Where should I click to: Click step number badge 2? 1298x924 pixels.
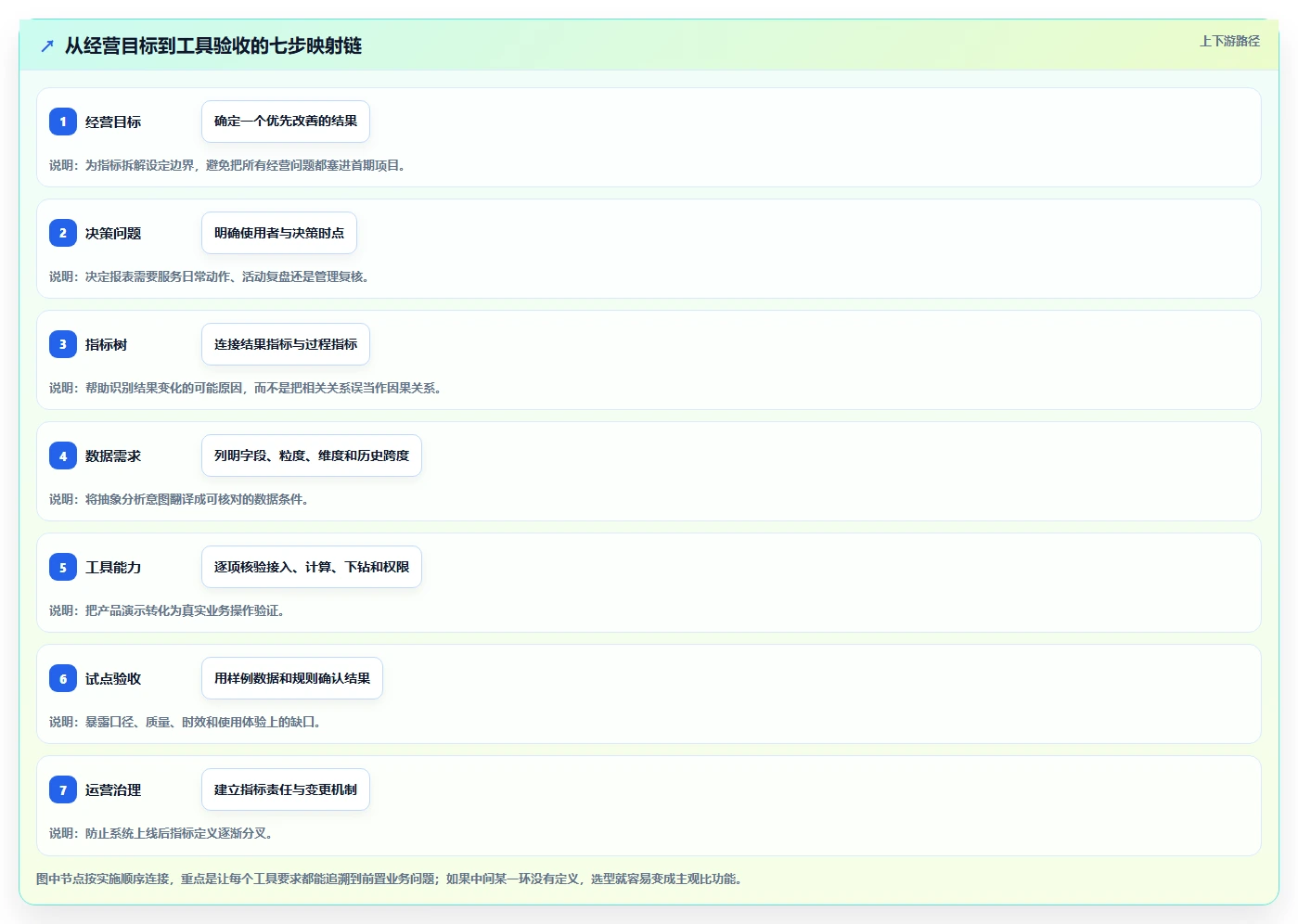click(63, 233)
